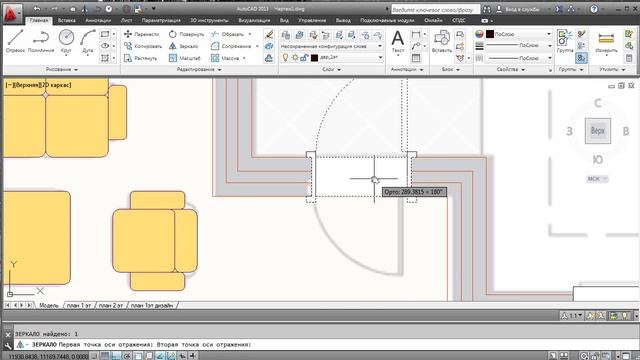The width and height of the screenshot is (640, 360).
Task: Click the Сопряжение (Fillet) command
Action: pos(231,46)
